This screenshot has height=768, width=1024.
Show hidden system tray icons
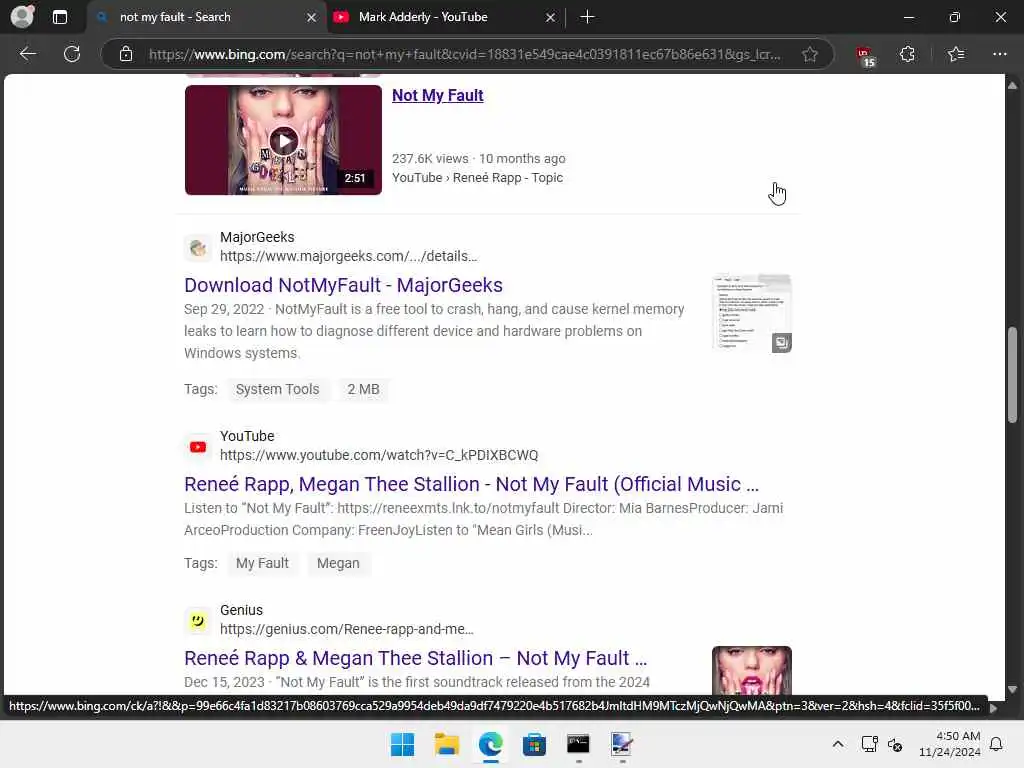(x=838, y=744)
